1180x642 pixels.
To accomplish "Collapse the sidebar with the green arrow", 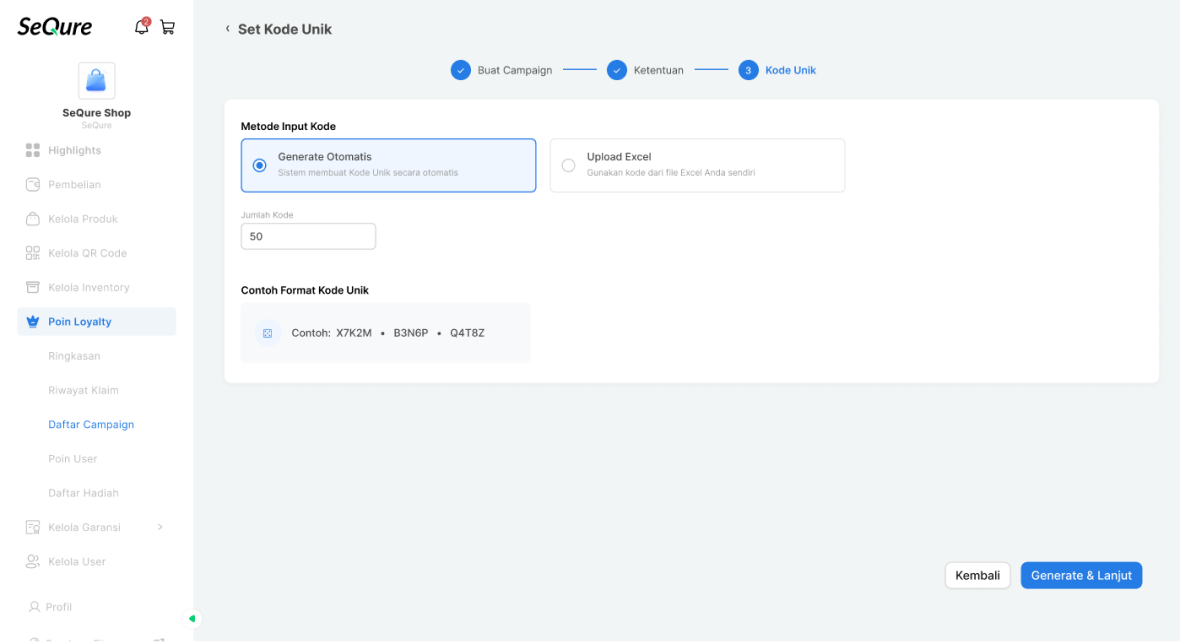I will point(193,619).
